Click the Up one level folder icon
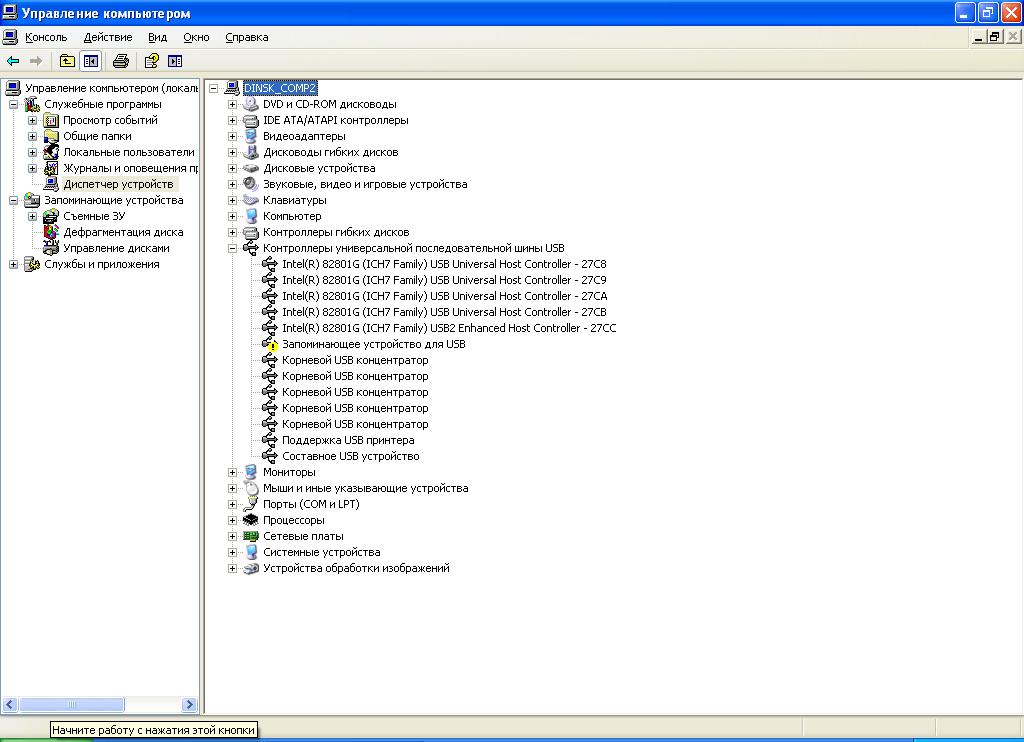Image resolution: width=1024 pixels, height=742 pixels. point(67,61)
